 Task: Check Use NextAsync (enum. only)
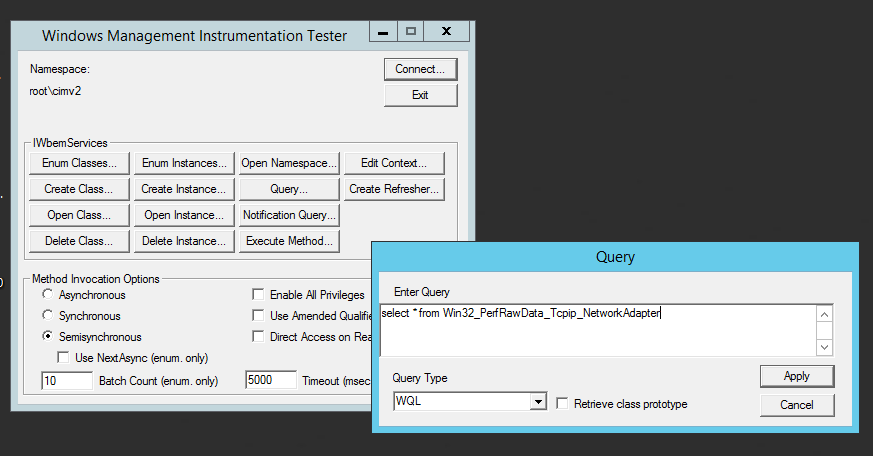(63, 357)
